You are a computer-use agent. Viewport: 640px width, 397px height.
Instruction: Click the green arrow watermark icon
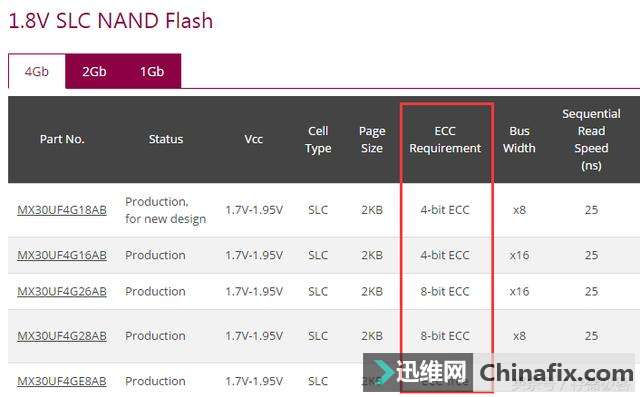tap(383, 372)
